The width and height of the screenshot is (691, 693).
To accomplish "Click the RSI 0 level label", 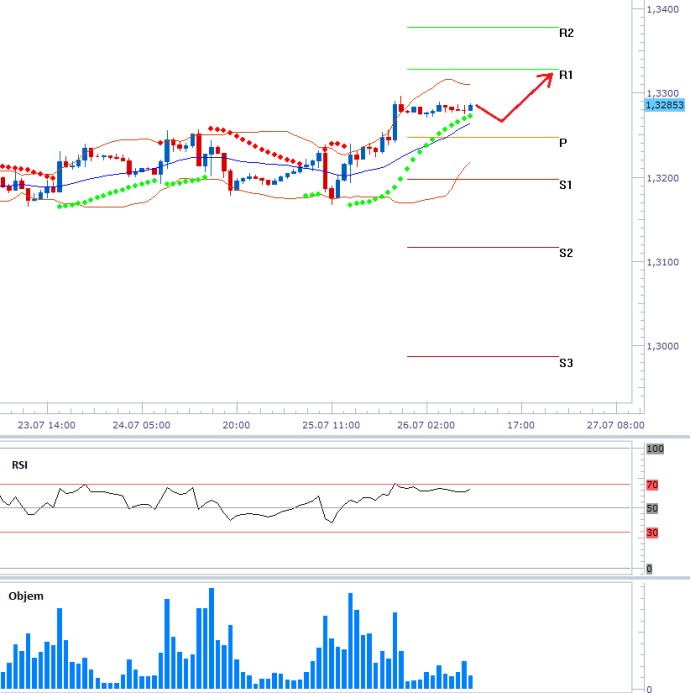I will 649,569.
